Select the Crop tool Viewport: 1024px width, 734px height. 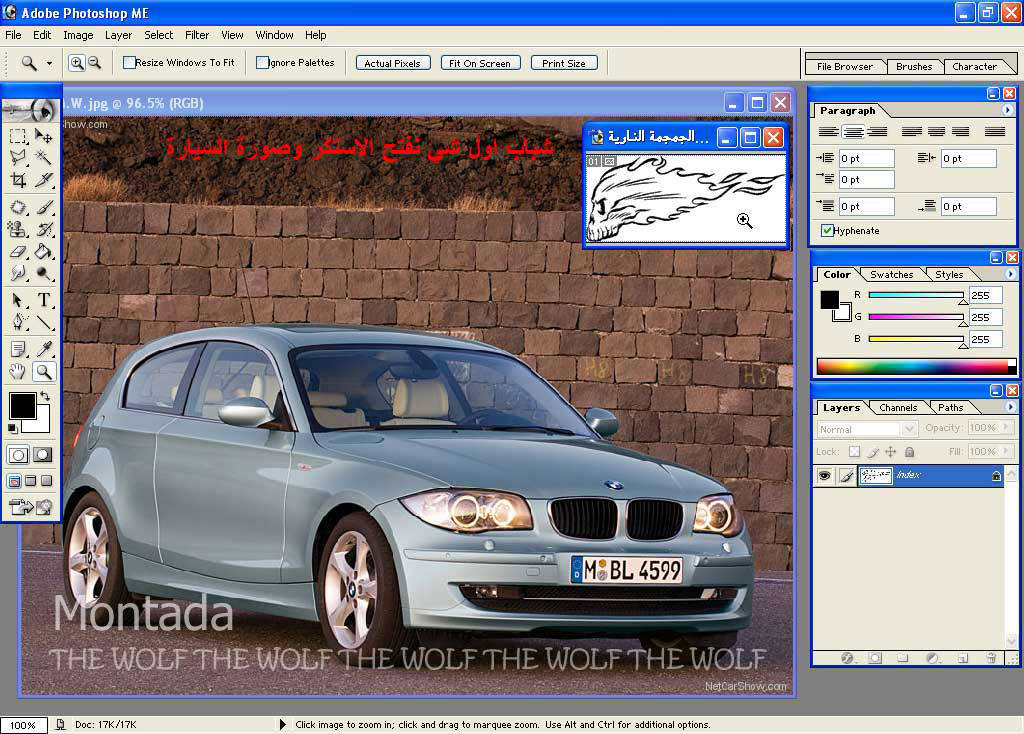pos(18,180)
